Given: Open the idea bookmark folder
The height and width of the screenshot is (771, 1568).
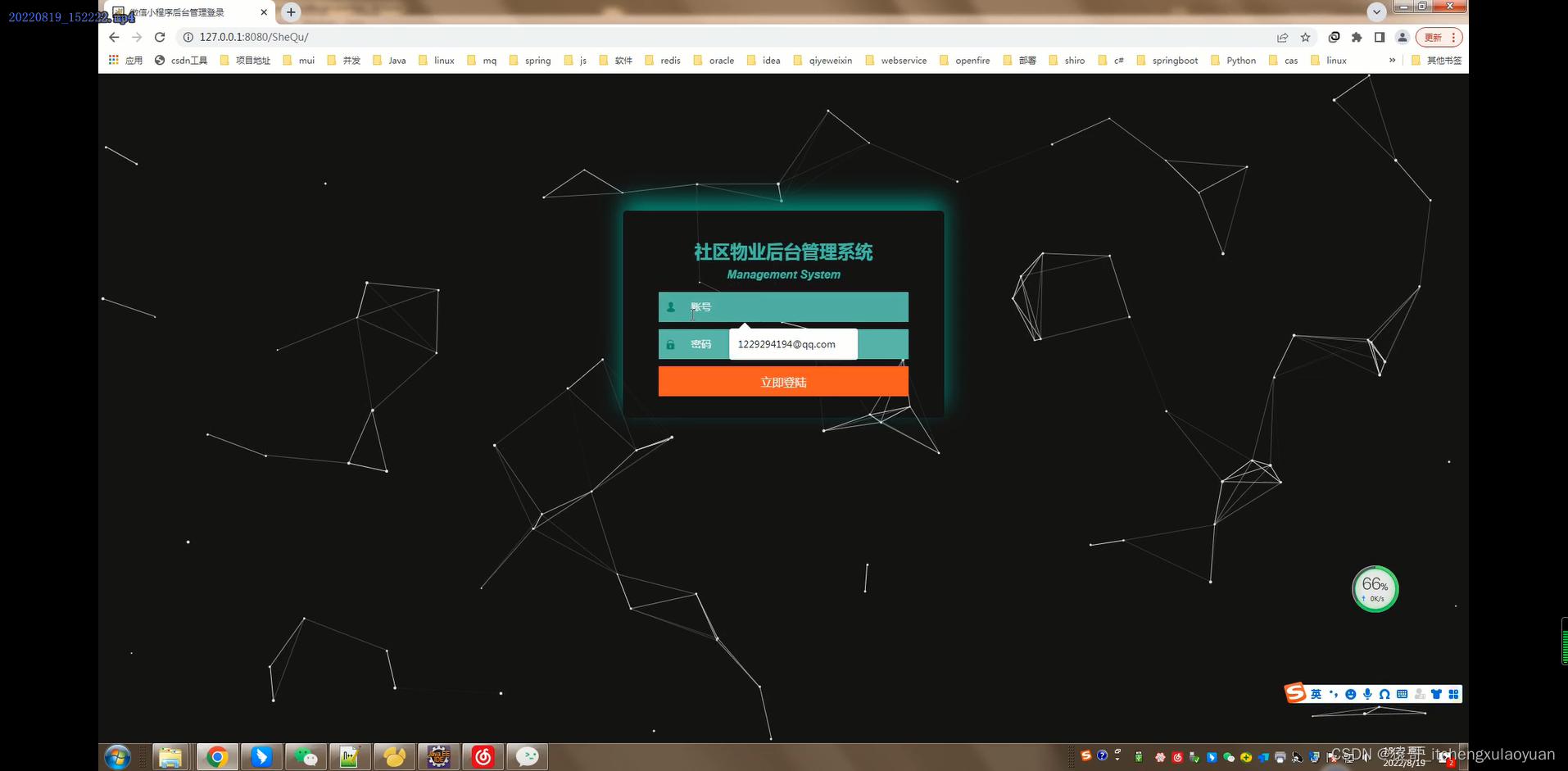Looking at the screenshot, I should tap(764, 60).
